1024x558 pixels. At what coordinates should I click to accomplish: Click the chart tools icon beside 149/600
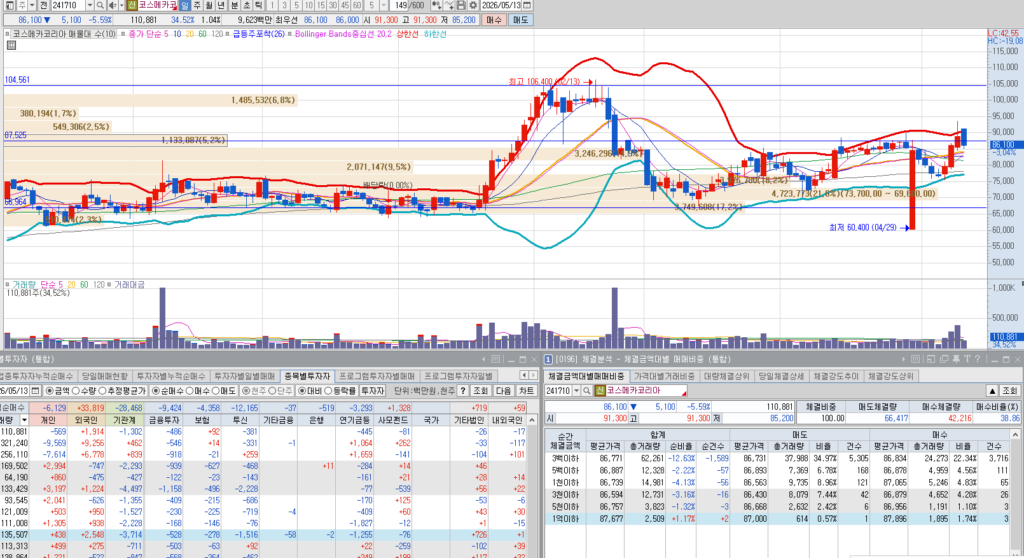pos(436,5)
